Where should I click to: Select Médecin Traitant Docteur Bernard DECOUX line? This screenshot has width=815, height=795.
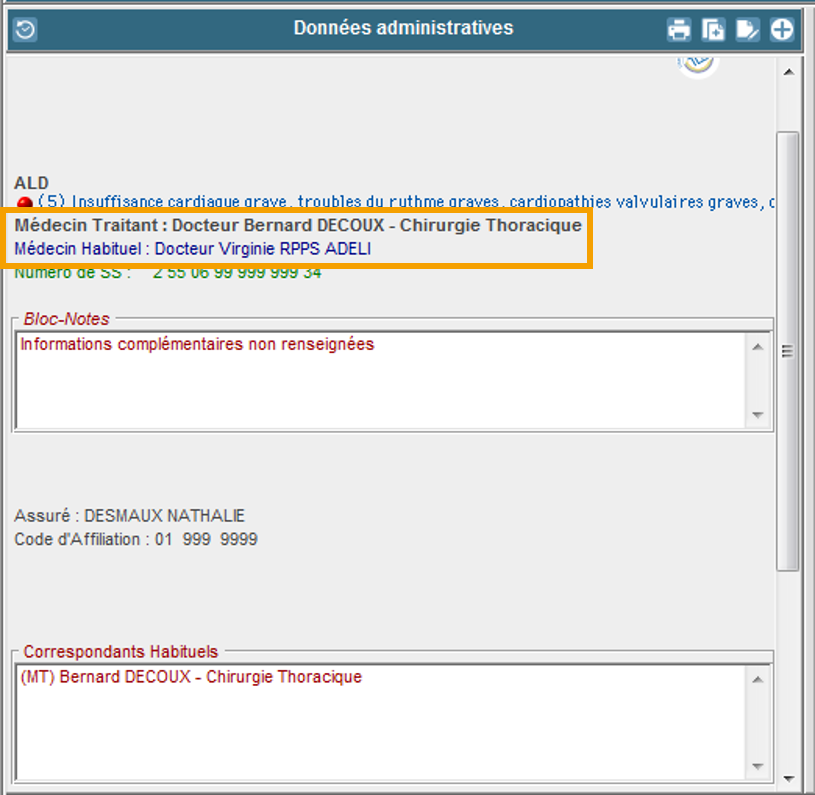[298, 226]
